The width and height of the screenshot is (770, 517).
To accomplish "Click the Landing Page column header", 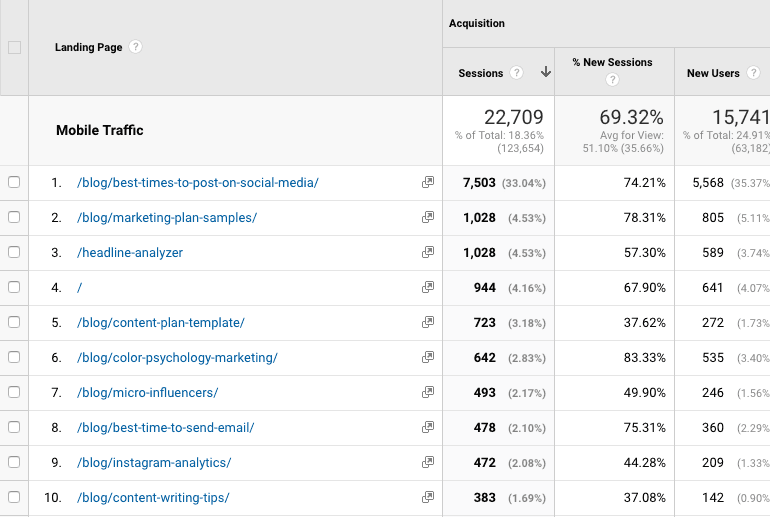I will click(88, 47).
